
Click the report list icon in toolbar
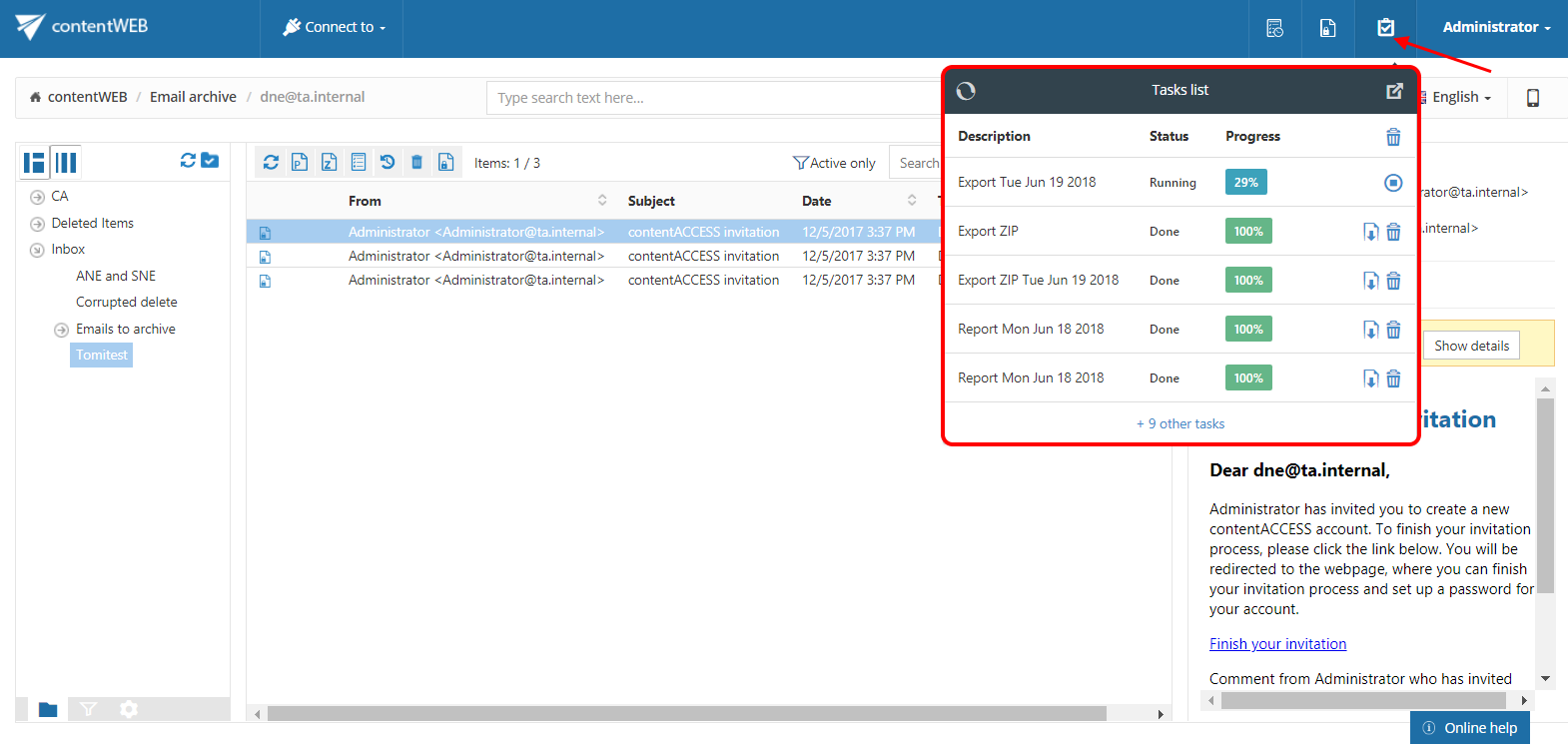pos(359,162)
